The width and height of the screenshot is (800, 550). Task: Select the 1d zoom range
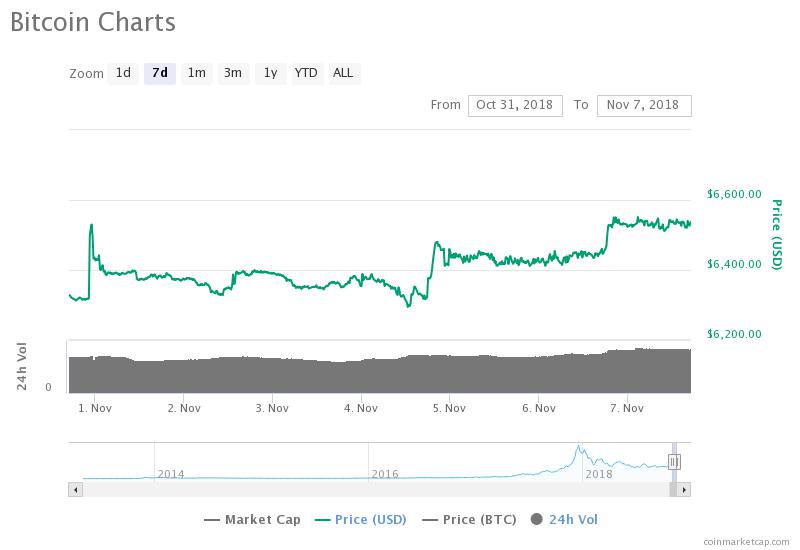point(123,73)
